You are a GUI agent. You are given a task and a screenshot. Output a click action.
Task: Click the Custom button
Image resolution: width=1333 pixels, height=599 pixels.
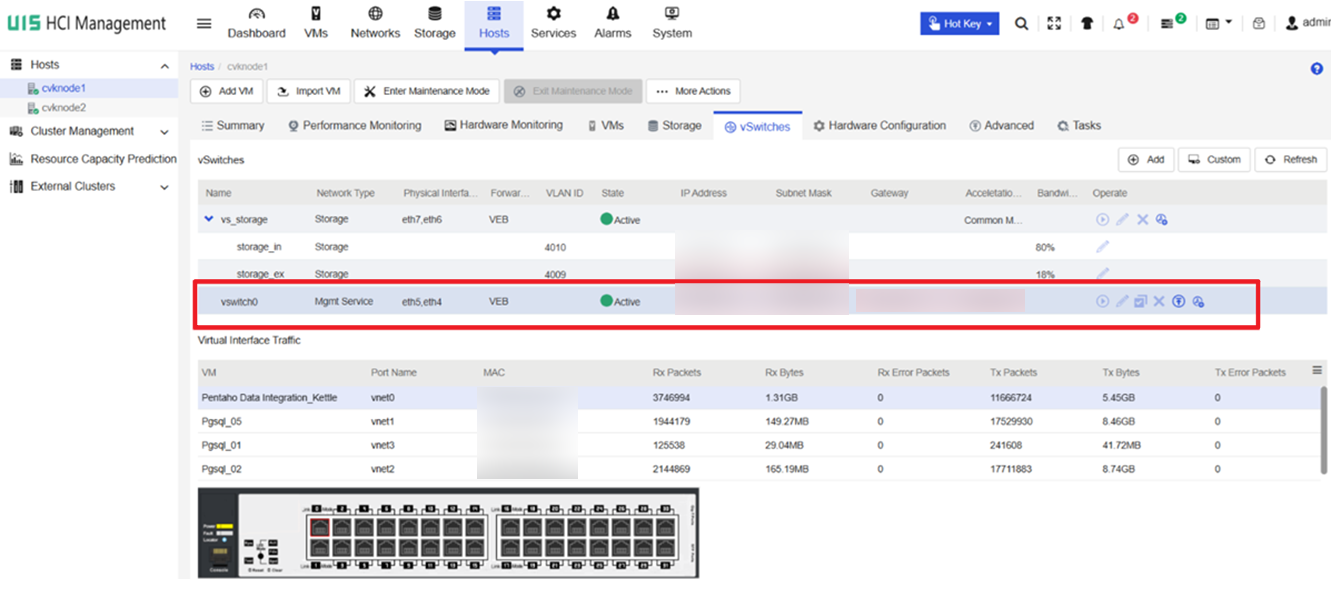[x=1214, y=160]
